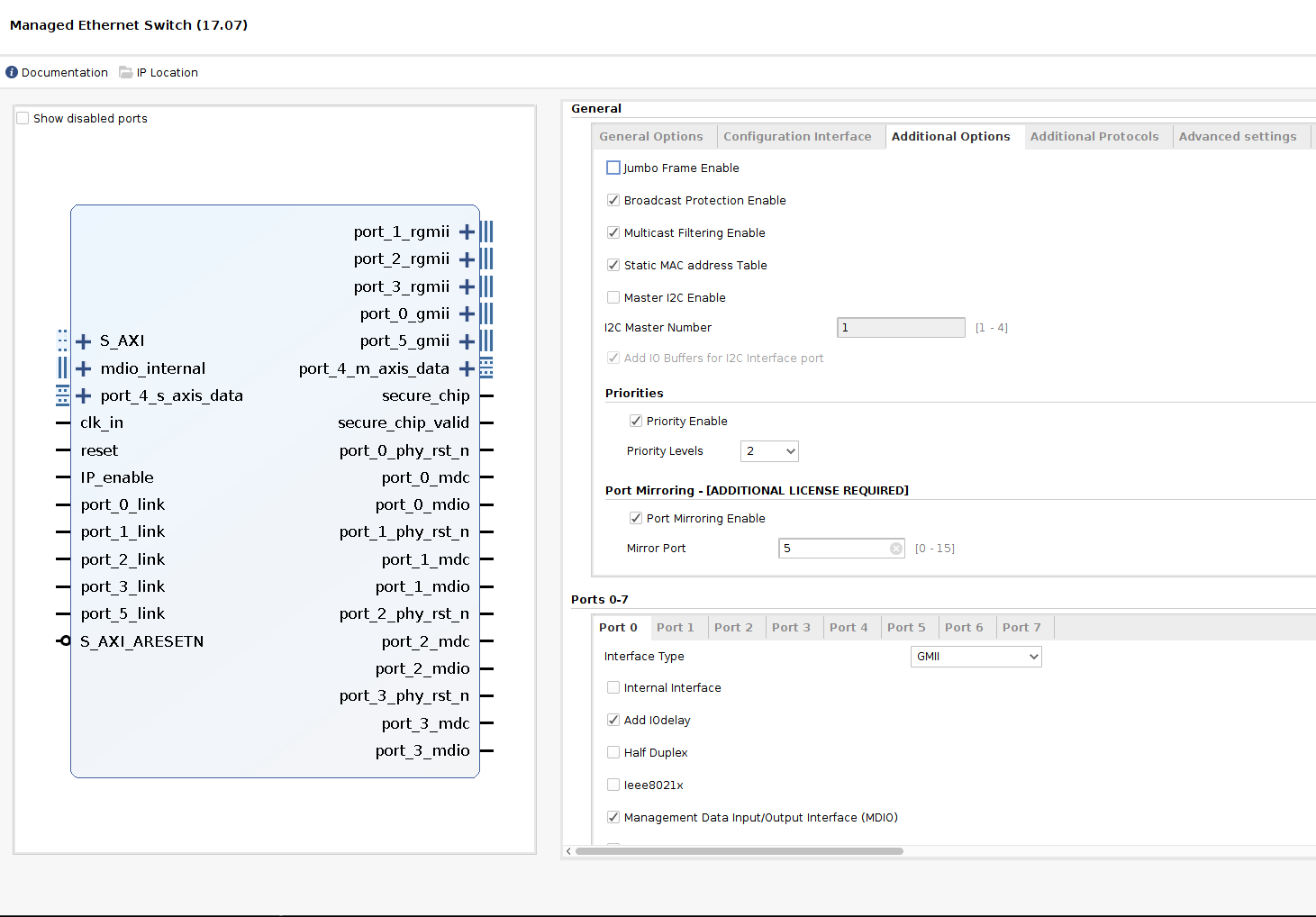Select the Additional Options tab
Viewport: 1316px width, 917px height.
951,137
